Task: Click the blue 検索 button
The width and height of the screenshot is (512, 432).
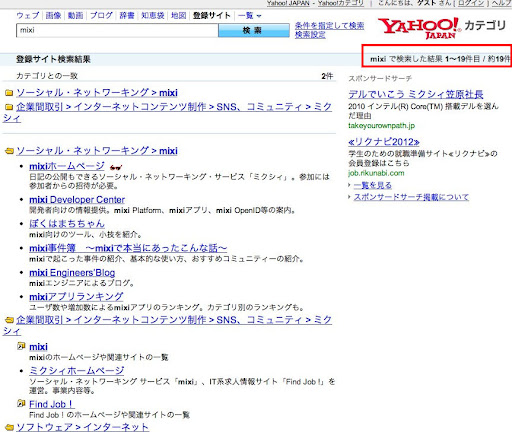Action: tap(254, 30)
